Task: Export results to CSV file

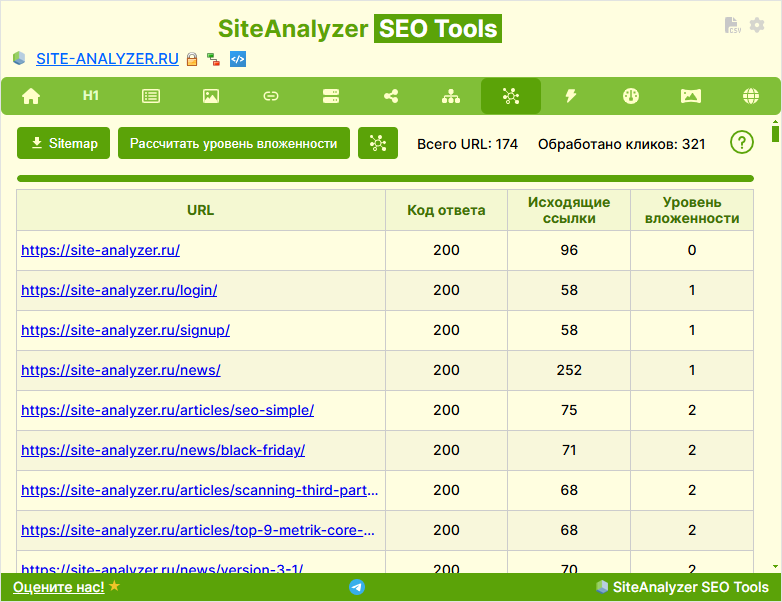Action: [x=732, y=25]
